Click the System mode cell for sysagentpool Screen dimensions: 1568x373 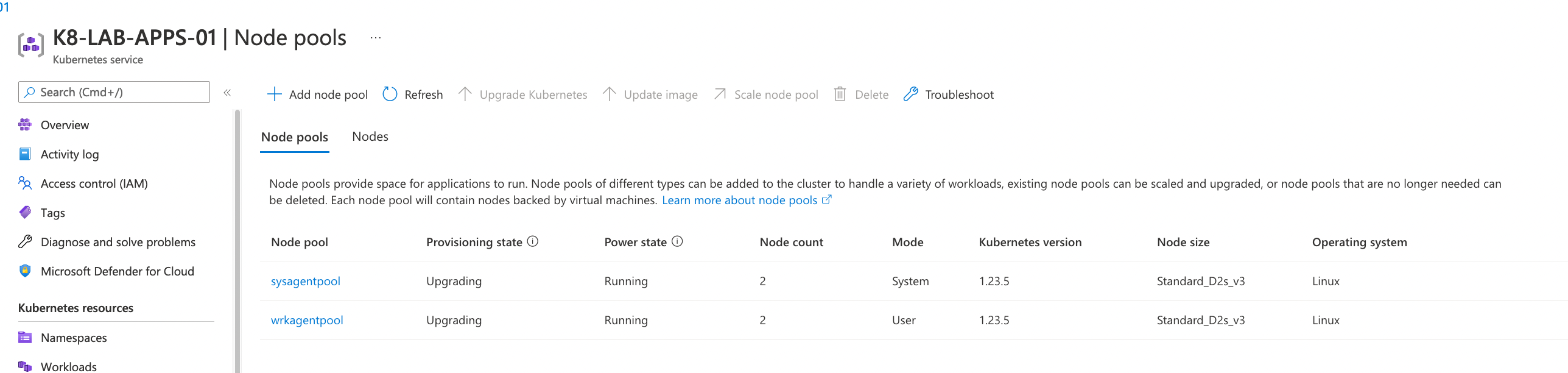click(x=910, y=281)
